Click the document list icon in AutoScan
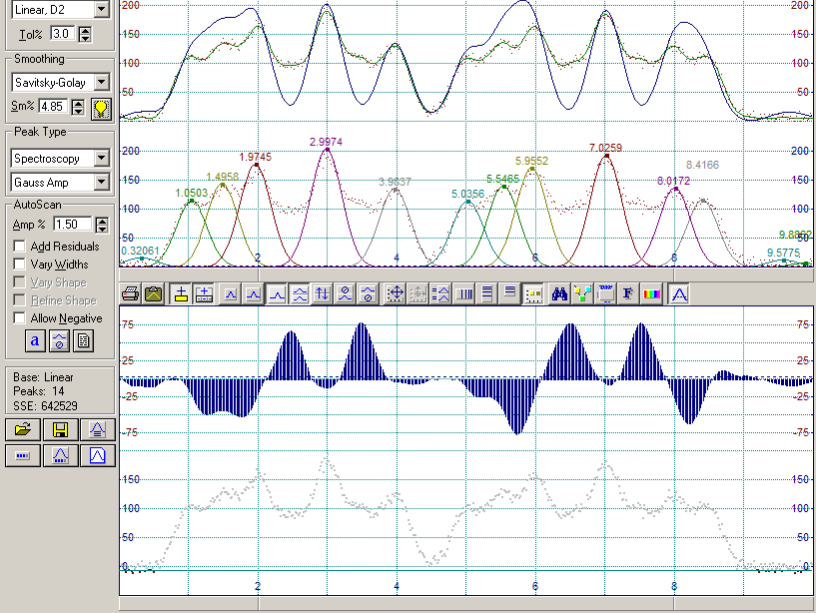 [84, 341]
